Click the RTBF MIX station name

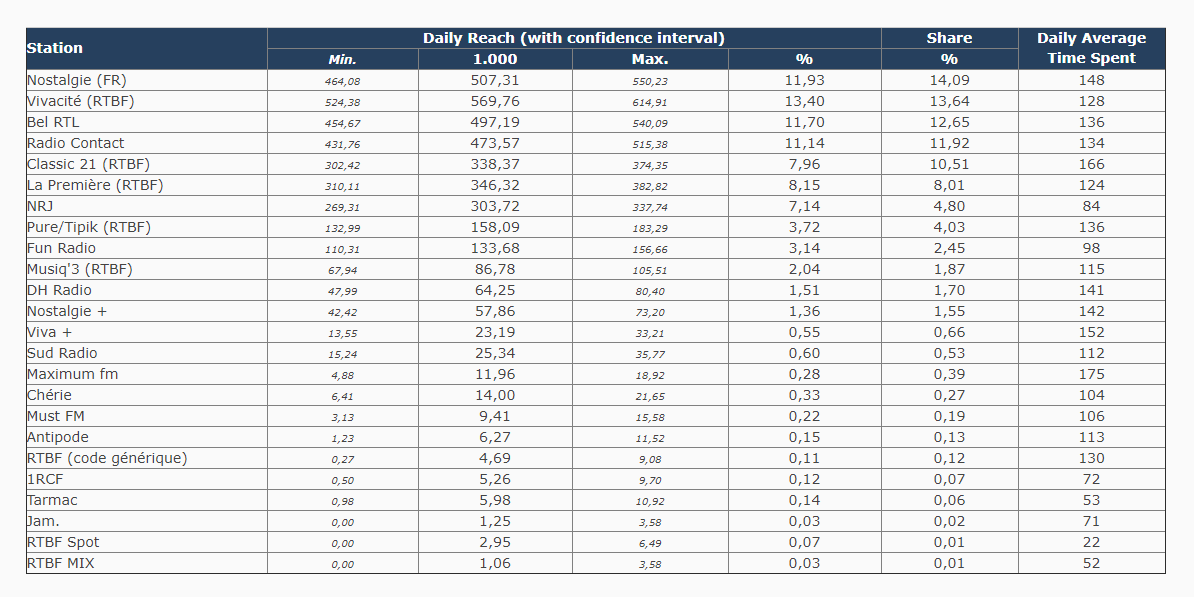(61, 563)
